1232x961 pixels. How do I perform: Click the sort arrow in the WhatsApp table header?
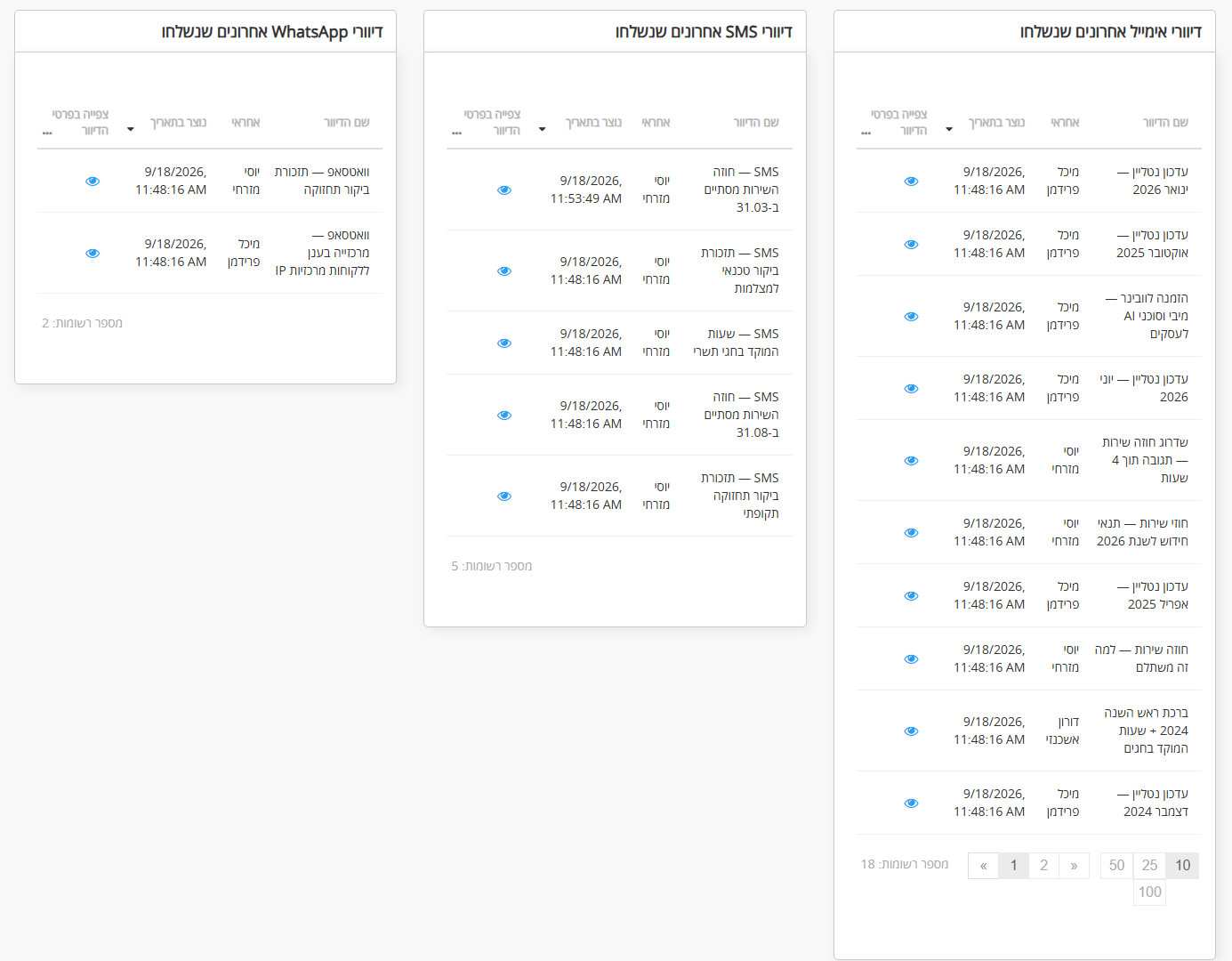pyautogui.click(x=131, y=130)
